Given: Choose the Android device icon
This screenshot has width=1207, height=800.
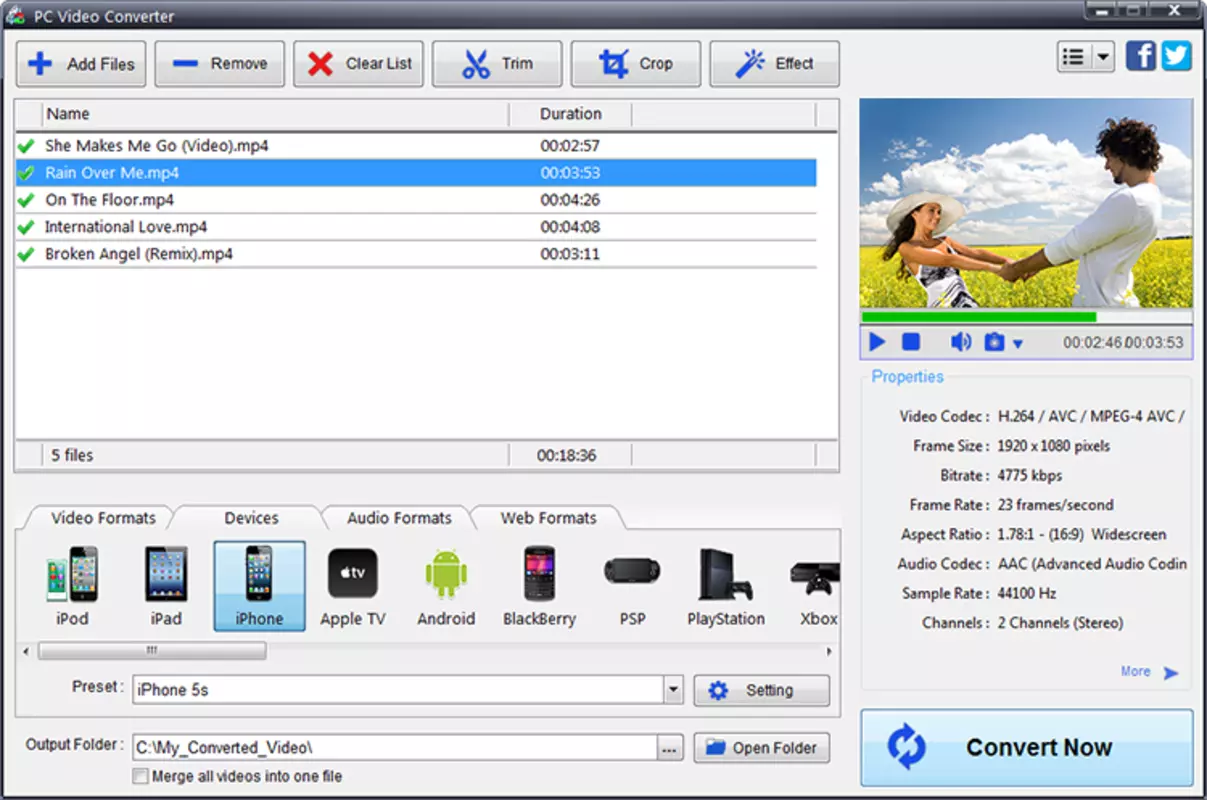Looking at the screenshot, I should 446,587.
